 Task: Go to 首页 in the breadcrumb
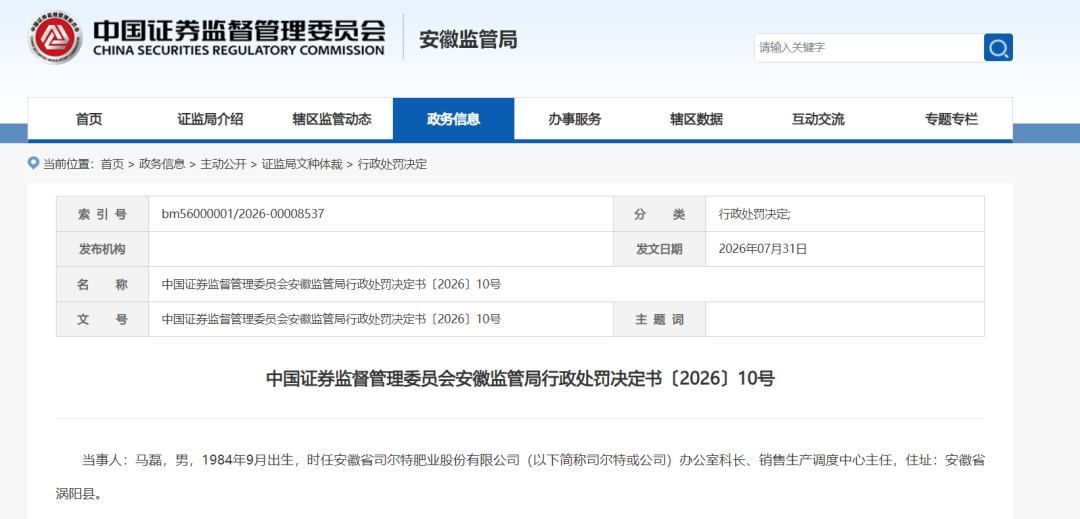click(112, 165)
